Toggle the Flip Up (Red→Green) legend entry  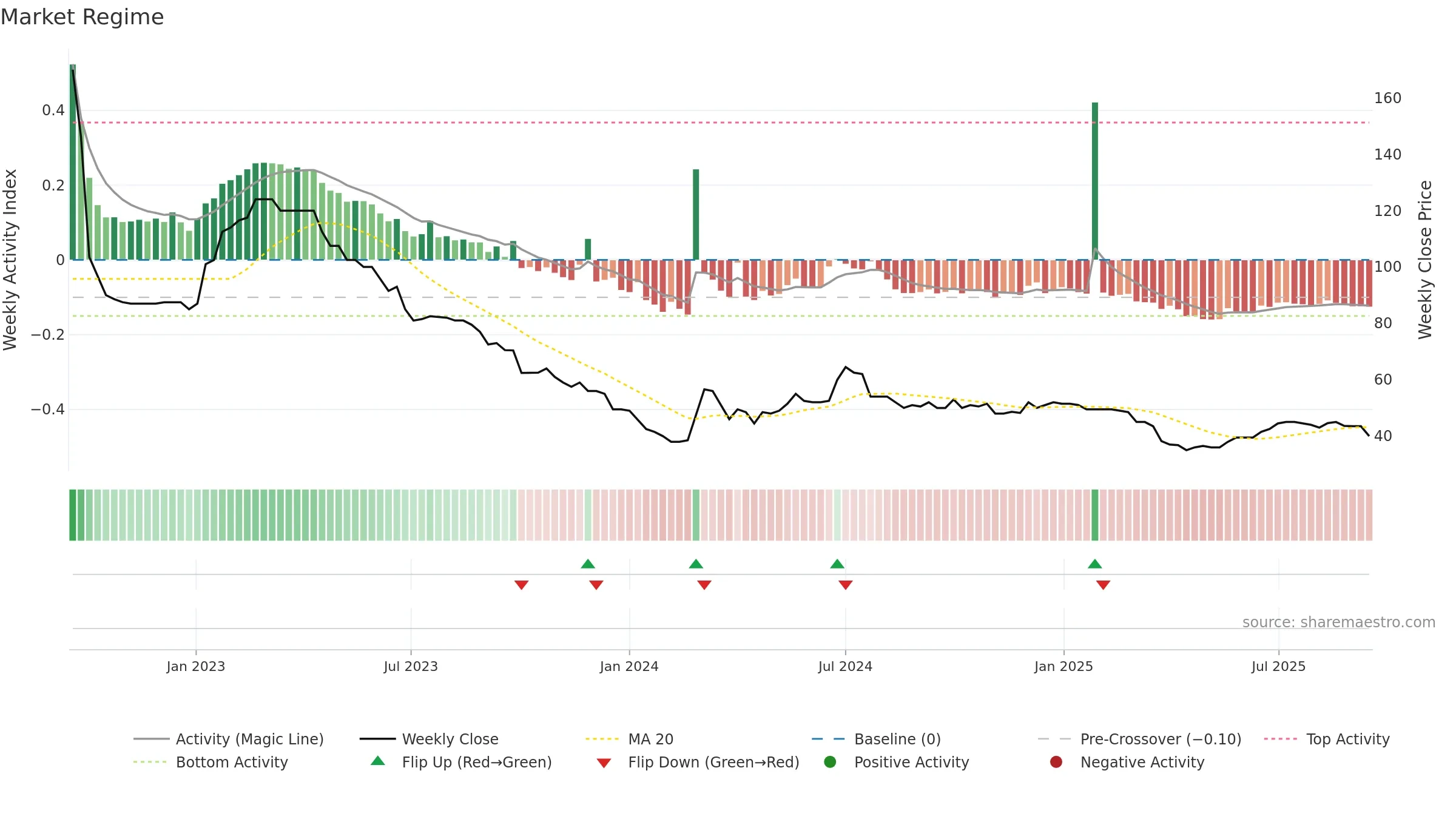[x=461, y=762]
